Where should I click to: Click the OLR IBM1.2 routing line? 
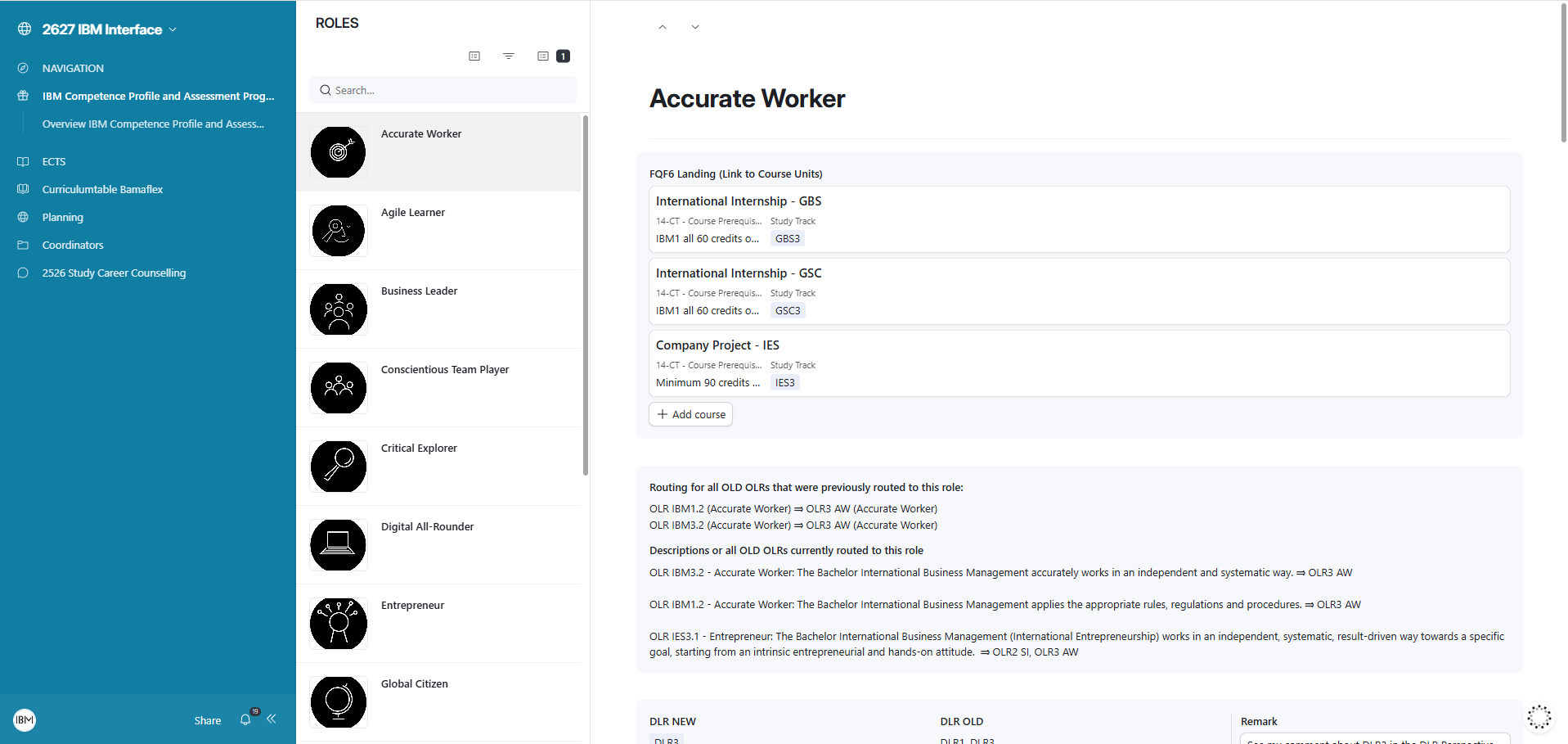793,508
